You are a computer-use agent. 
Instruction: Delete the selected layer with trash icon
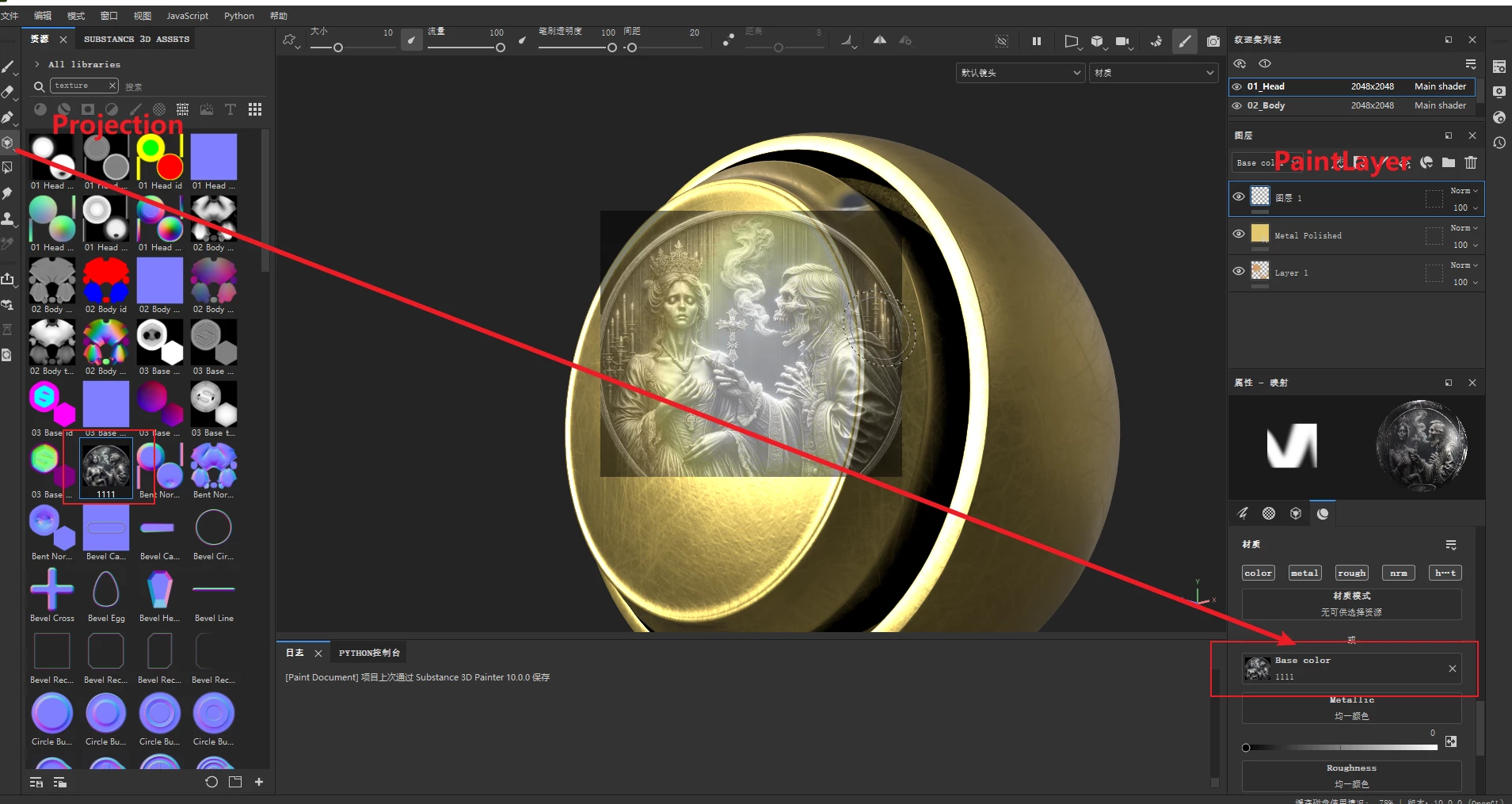pos(1471,162)
